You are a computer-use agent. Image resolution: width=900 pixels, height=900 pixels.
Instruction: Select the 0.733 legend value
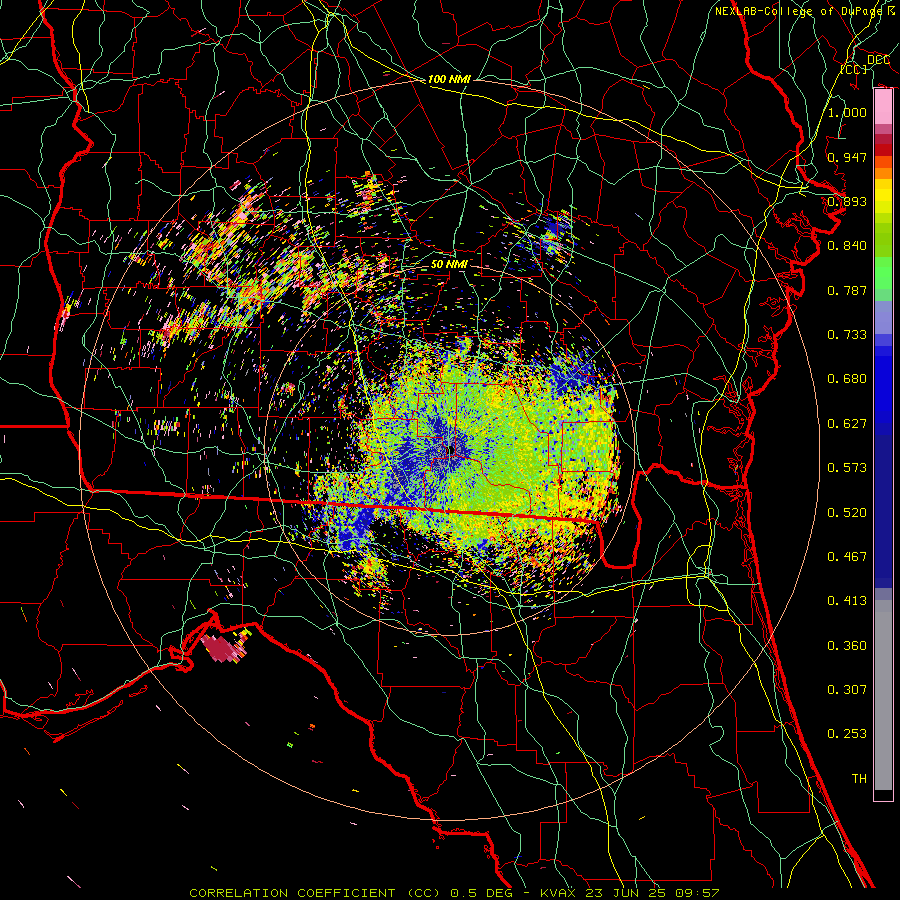point(847,335)
